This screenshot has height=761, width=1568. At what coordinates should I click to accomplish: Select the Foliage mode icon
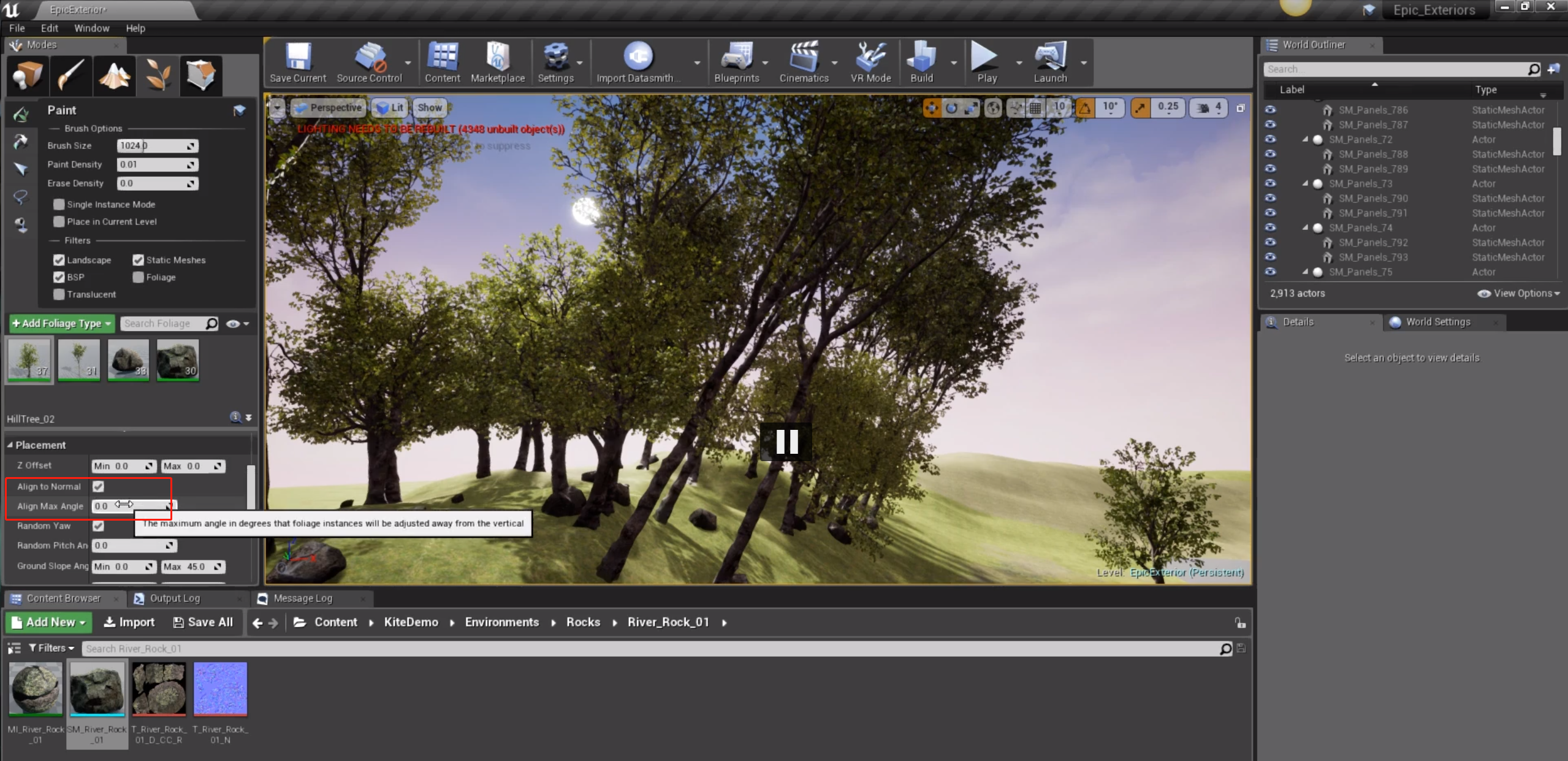pos(158,75)
